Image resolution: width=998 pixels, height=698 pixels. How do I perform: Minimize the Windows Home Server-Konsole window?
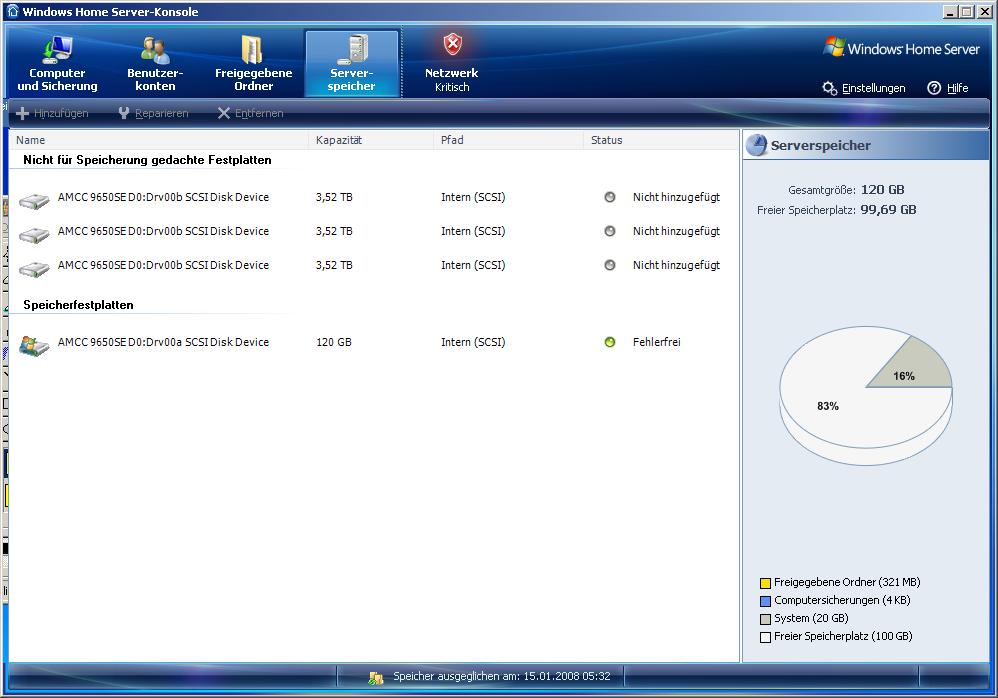[950, 11]
